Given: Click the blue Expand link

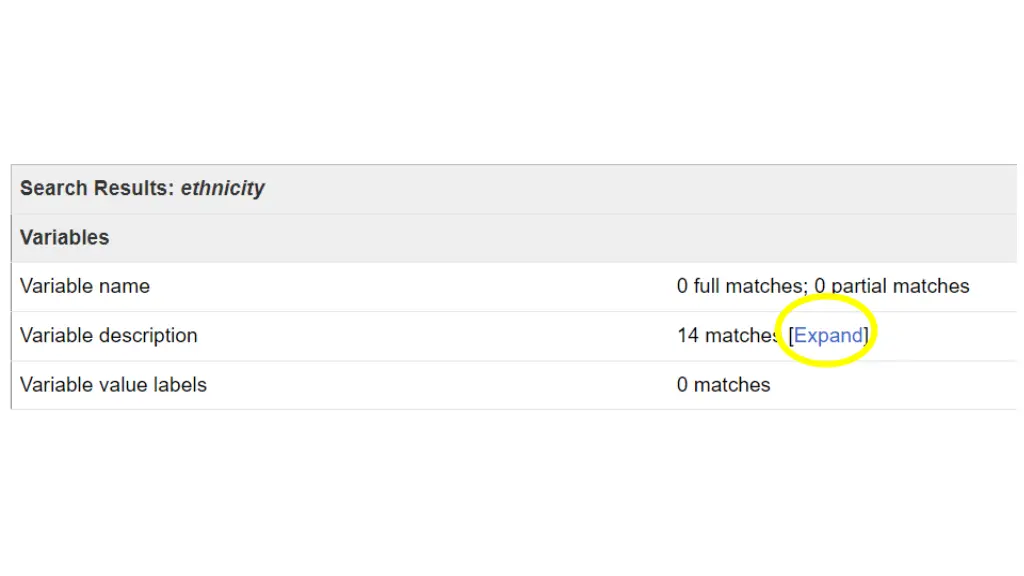Looking at the screenshot, I should click(x=828, y=335).
